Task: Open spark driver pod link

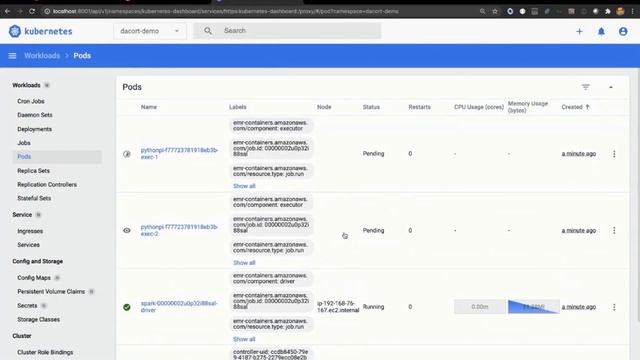Action: pyautogui.click(x=179, y=307)
